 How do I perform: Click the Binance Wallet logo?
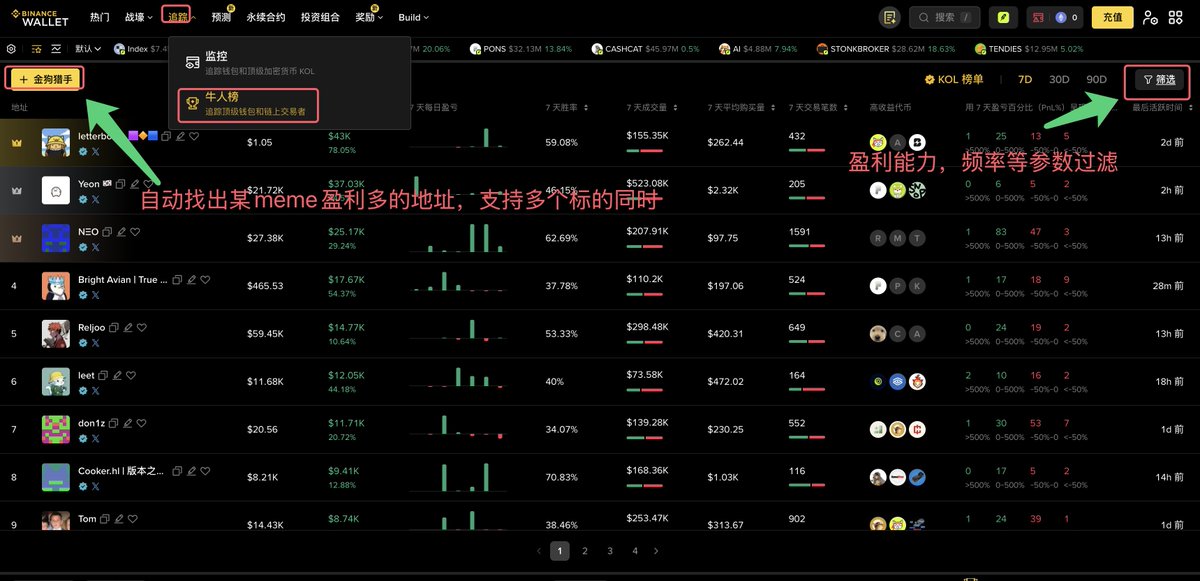click(40, 17)
